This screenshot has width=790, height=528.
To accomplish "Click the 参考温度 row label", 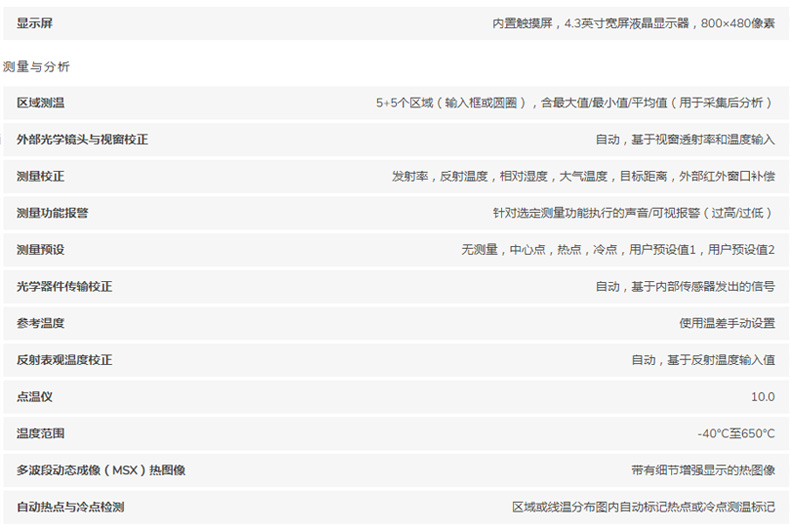I will (x=40, y=323).
